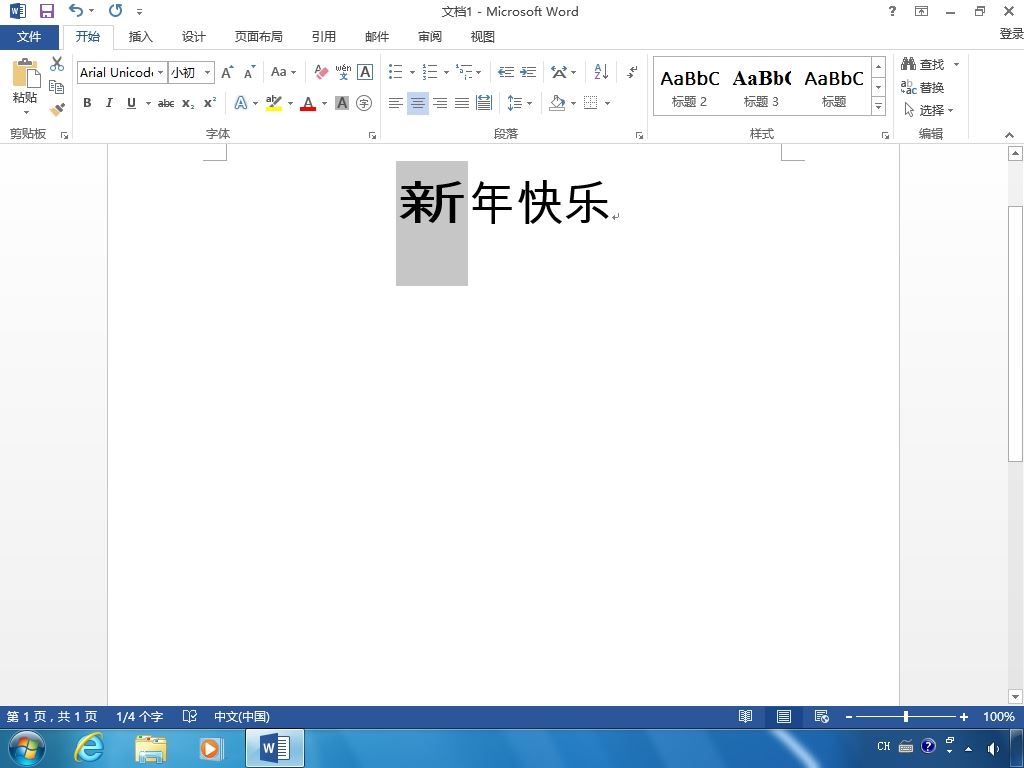Increase the paragraph indent
Screen dimensions: 1024x768
tap(528, 72)
